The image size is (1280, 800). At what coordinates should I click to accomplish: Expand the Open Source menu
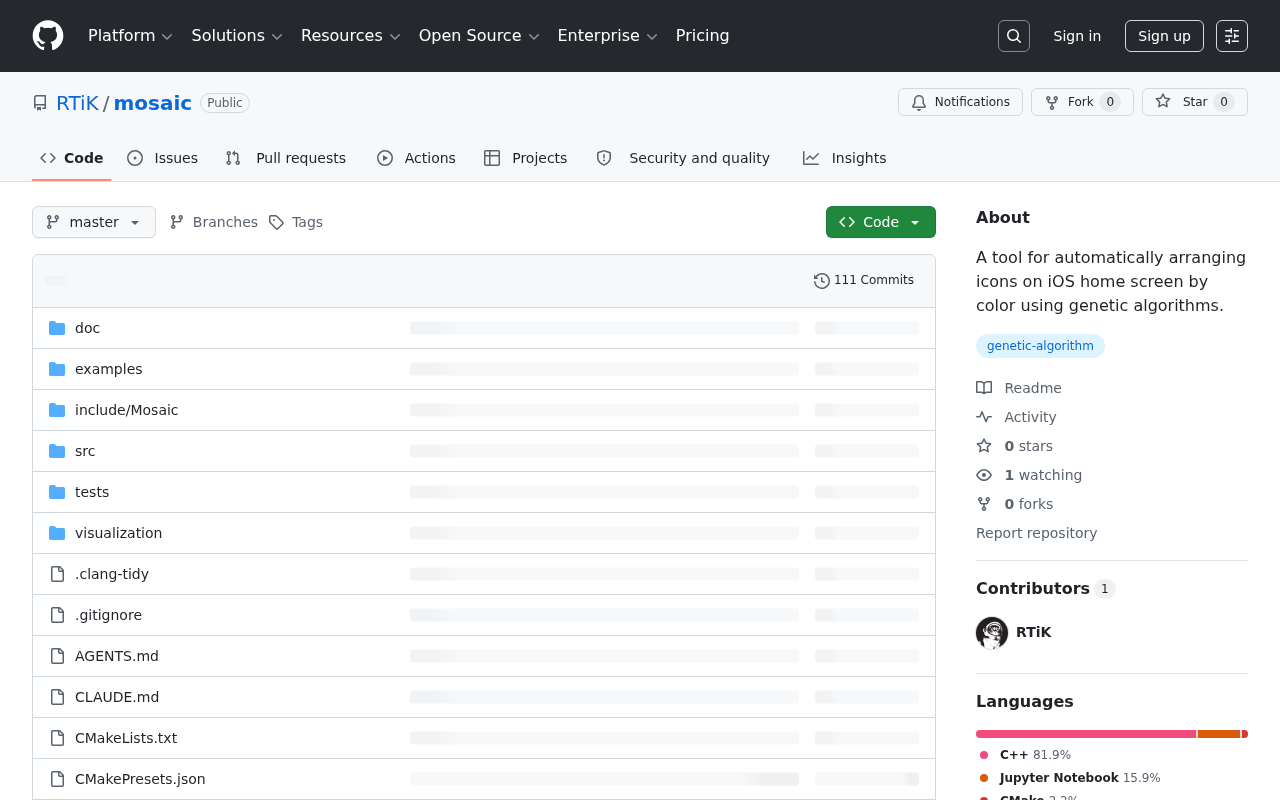point(479,36)
